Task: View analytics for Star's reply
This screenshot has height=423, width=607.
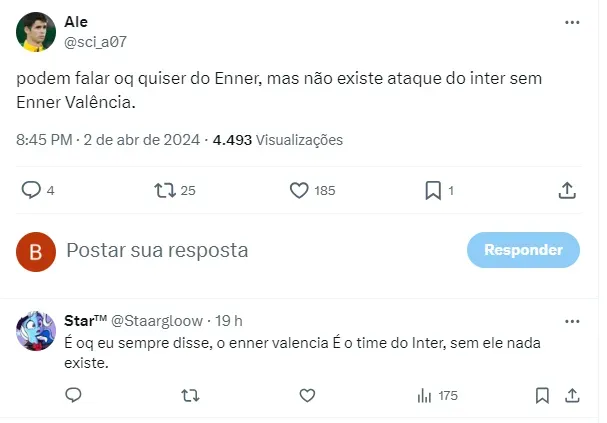Action: point(423,396)
